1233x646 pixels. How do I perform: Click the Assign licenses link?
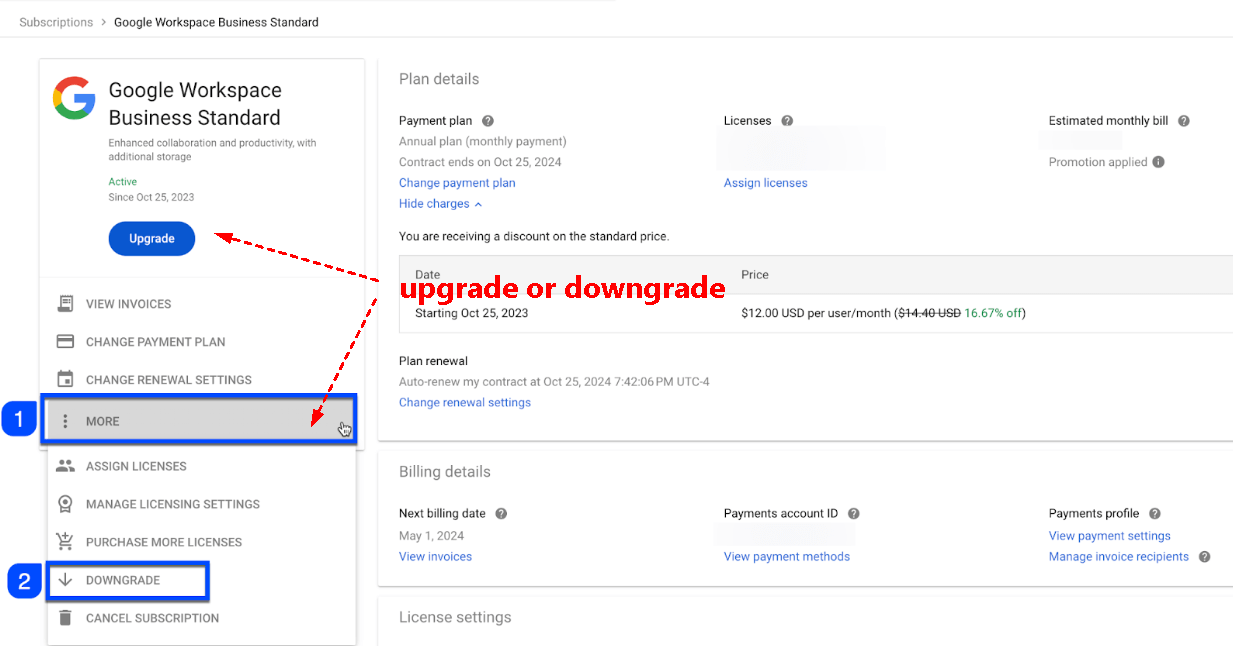pos(765,183)
